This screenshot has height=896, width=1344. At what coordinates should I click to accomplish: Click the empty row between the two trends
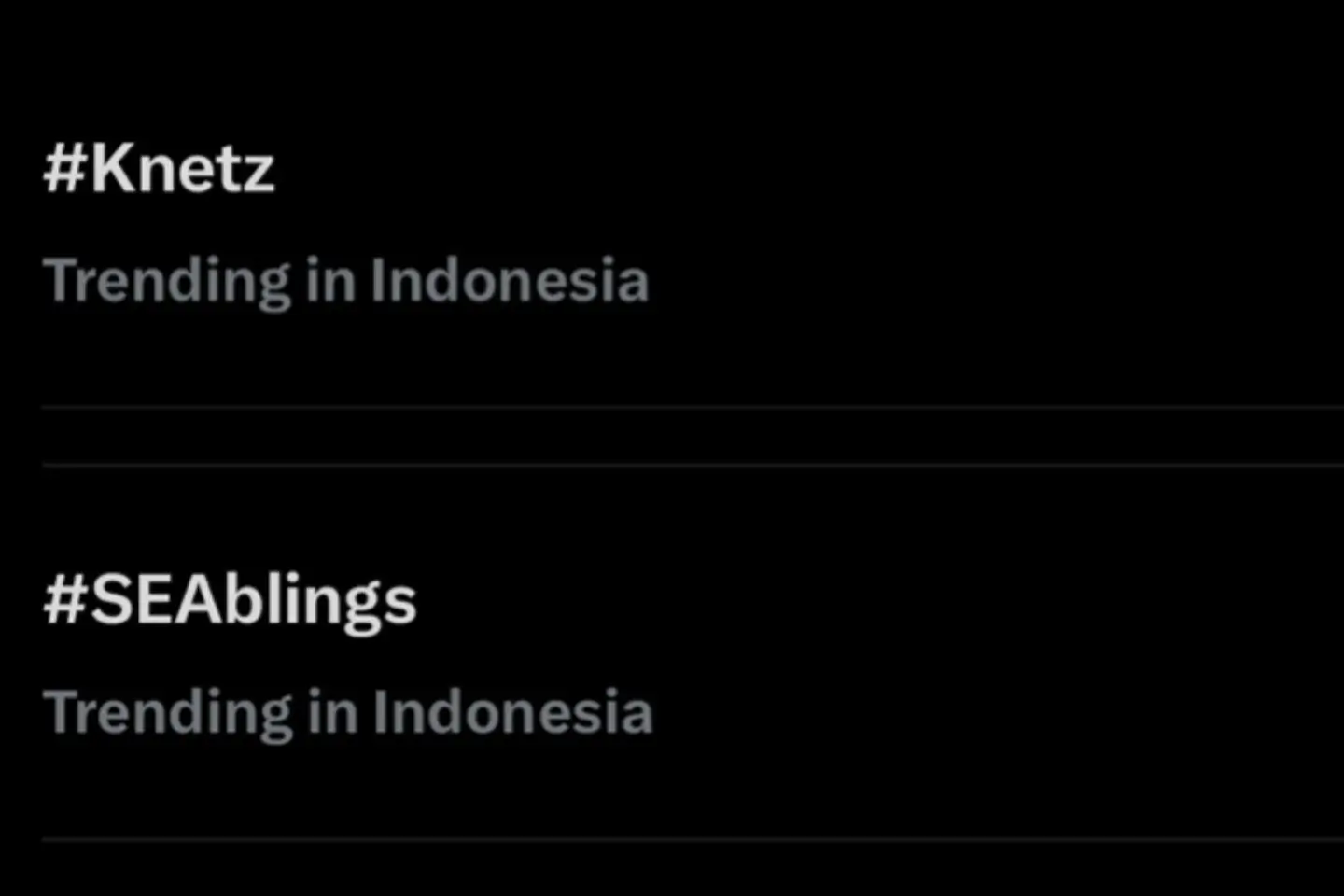(672, 434)
